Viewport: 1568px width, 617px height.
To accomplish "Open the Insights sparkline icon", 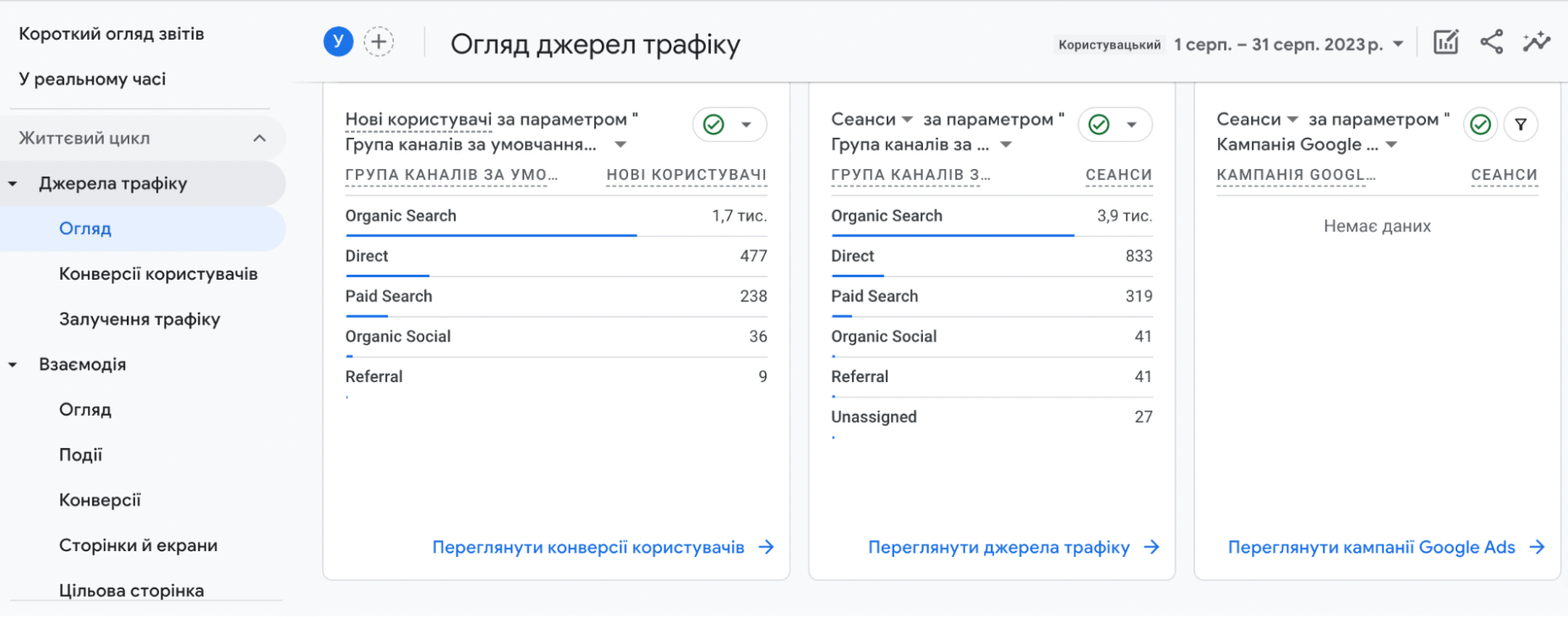I will coord(1536,42).
